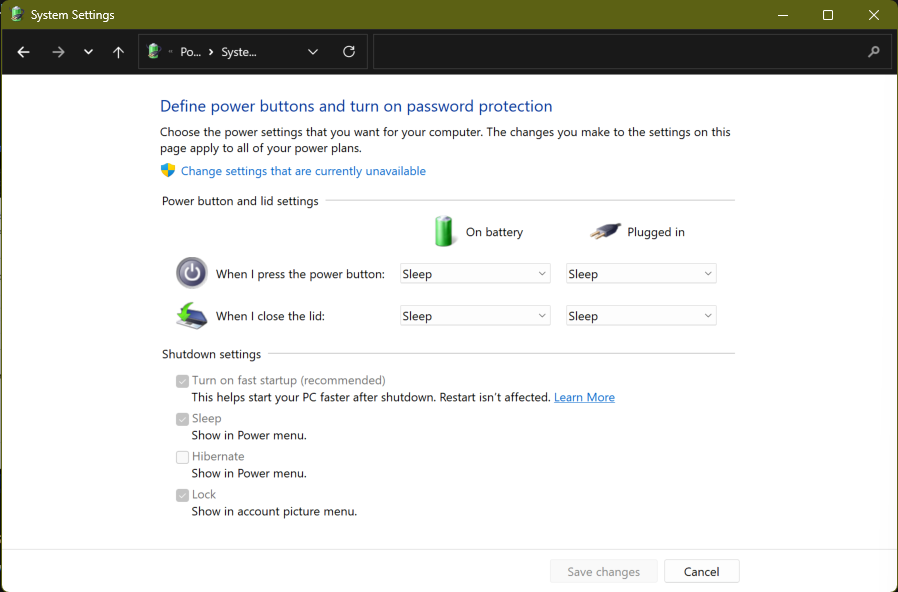Toggle the Lock checkbox
The height and width of the screenshot is (592, 898).
click(182, 495)
